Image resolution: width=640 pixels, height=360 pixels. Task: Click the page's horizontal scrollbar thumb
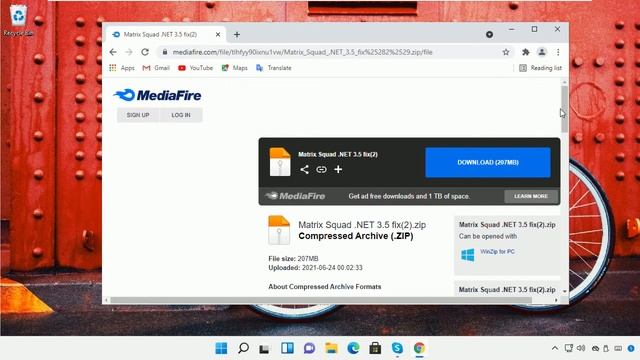[321, 300]
